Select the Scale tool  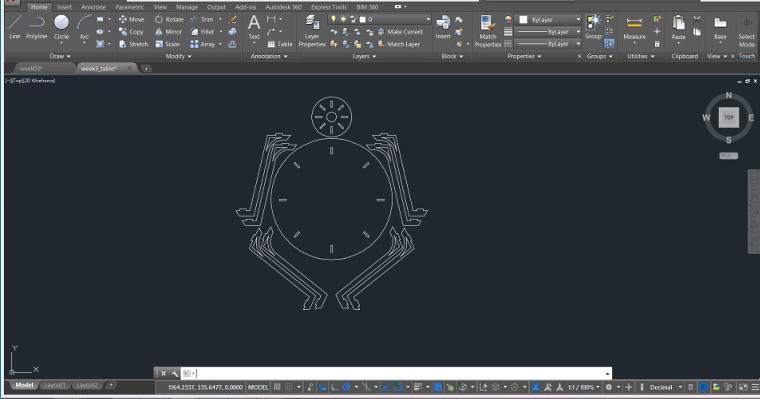167,44
